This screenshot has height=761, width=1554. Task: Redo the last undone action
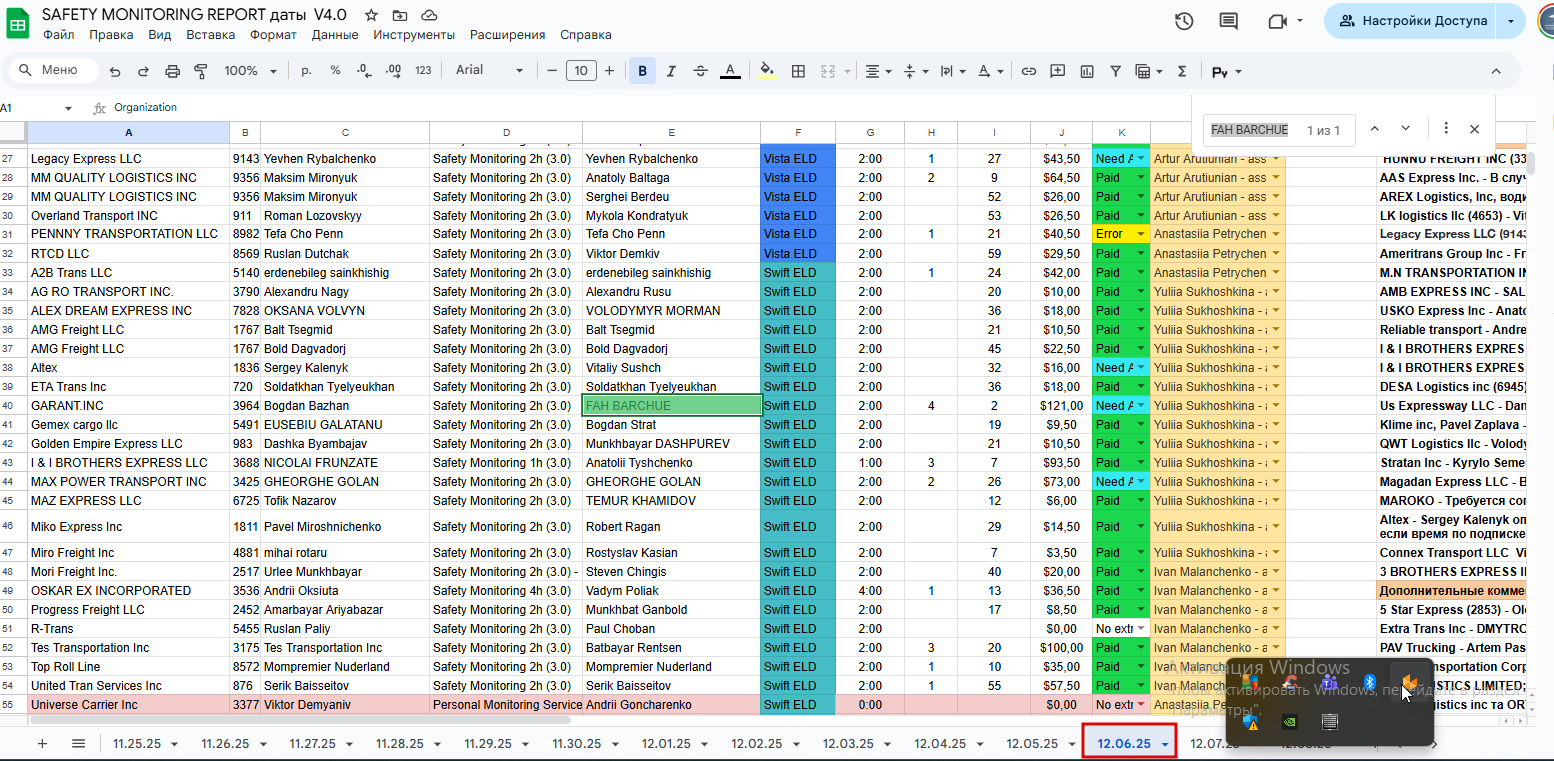click(x=143, y=71)
